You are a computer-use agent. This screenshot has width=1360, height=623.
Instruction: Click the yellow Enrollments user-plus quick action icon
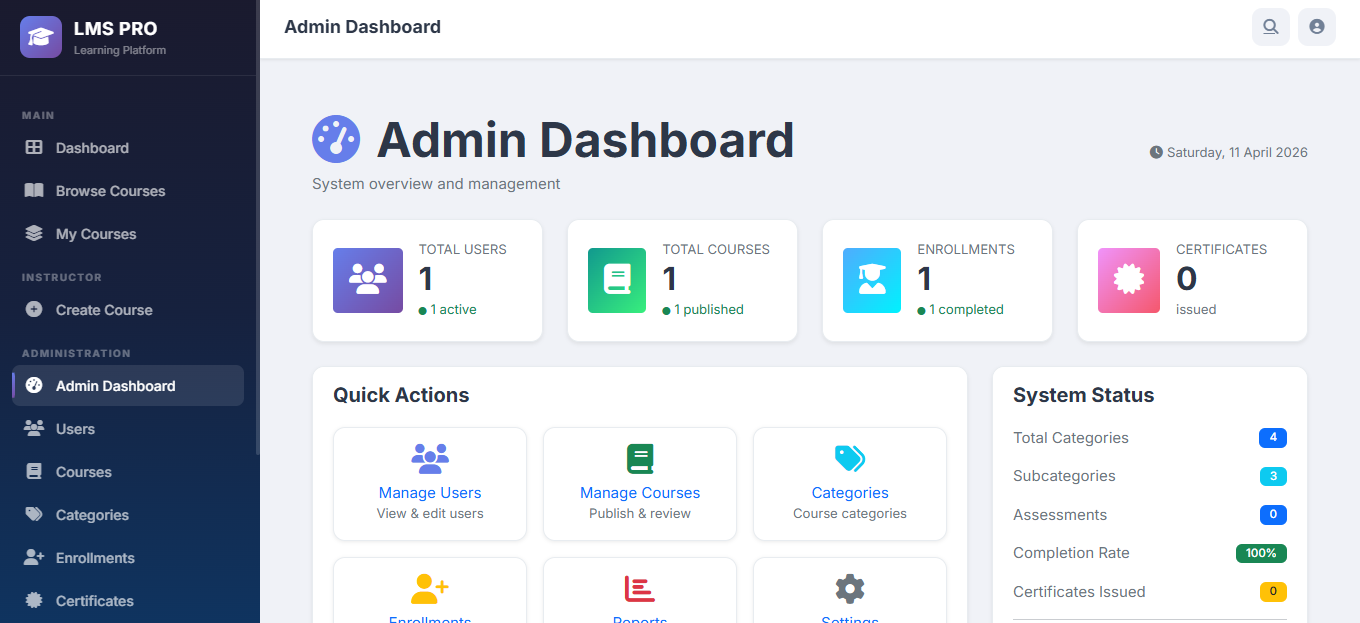pyautogui.click(x=430, y=589)
